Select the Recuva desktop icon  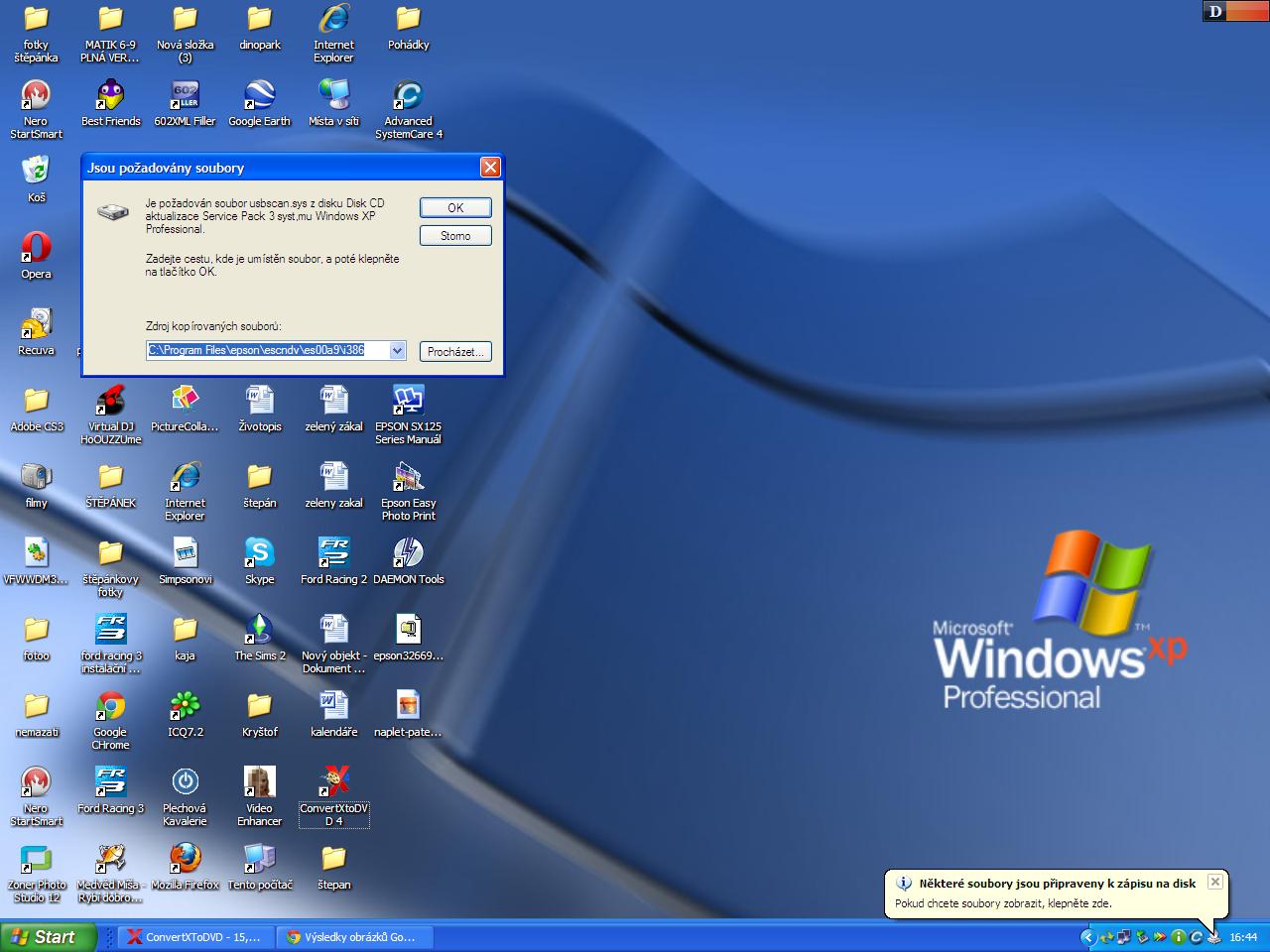tap(36, 331)
